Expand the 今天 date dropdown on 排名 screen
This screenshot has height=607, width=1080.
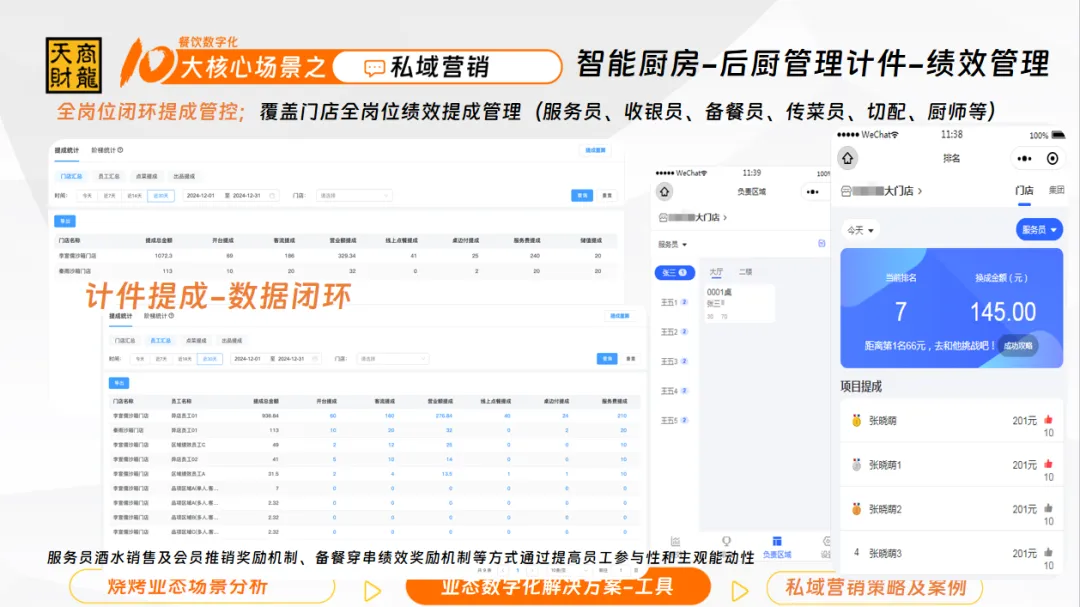point(859,230)
